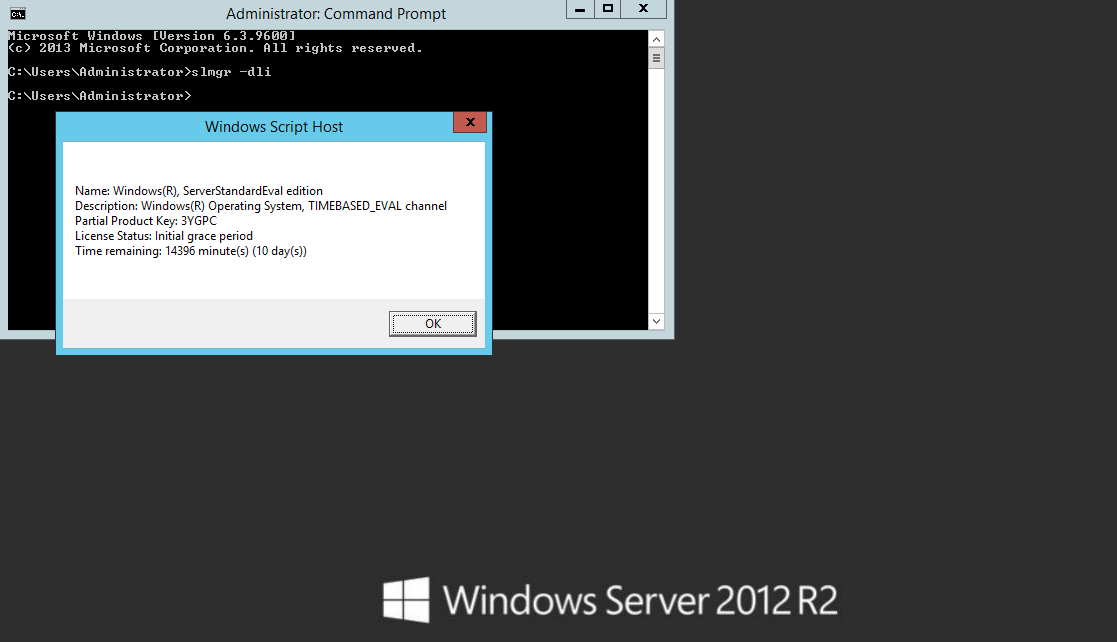The height and width of the screenshot is (642, 1117).
Task: Open the Command Prompt system menu icon
Action: (17, 13)
